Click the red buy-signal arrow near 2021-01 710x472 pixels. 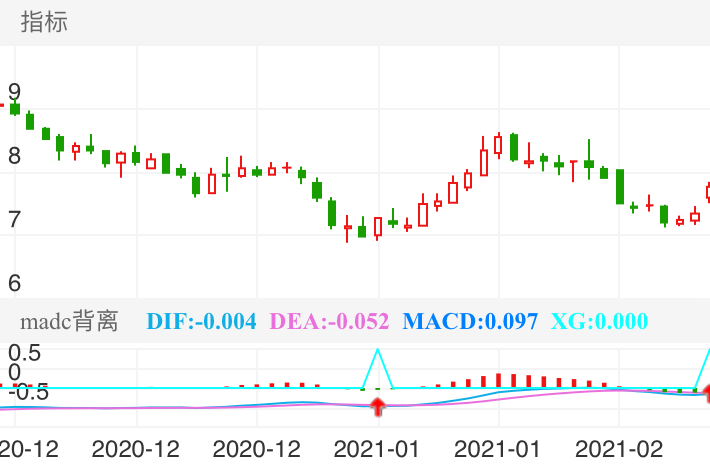tap(378, 406)
